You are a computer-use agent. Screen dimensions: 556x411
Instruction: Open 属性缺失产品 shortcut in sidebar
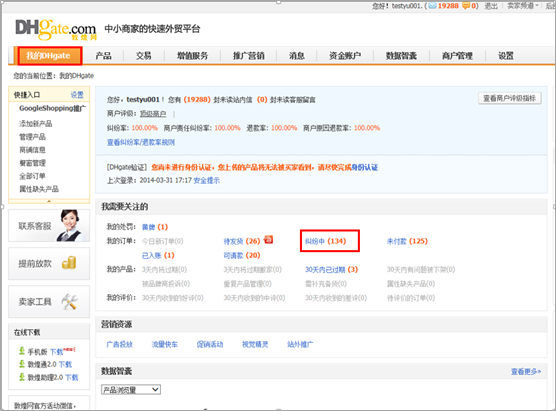(39, 189)
